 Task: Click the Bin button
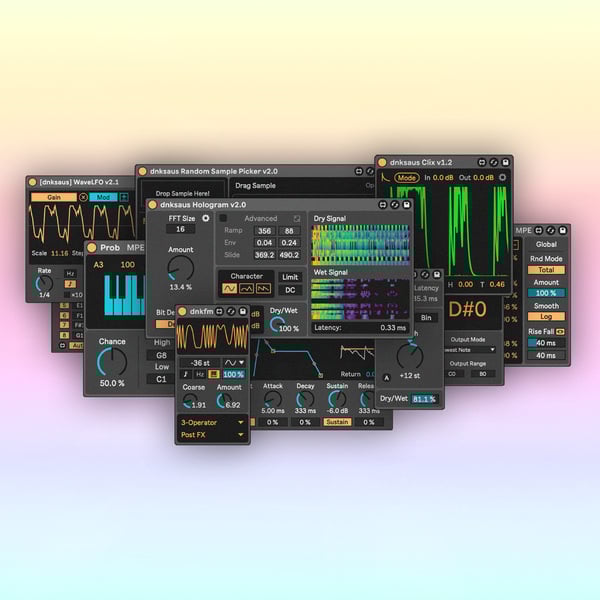tap(426, 318)
